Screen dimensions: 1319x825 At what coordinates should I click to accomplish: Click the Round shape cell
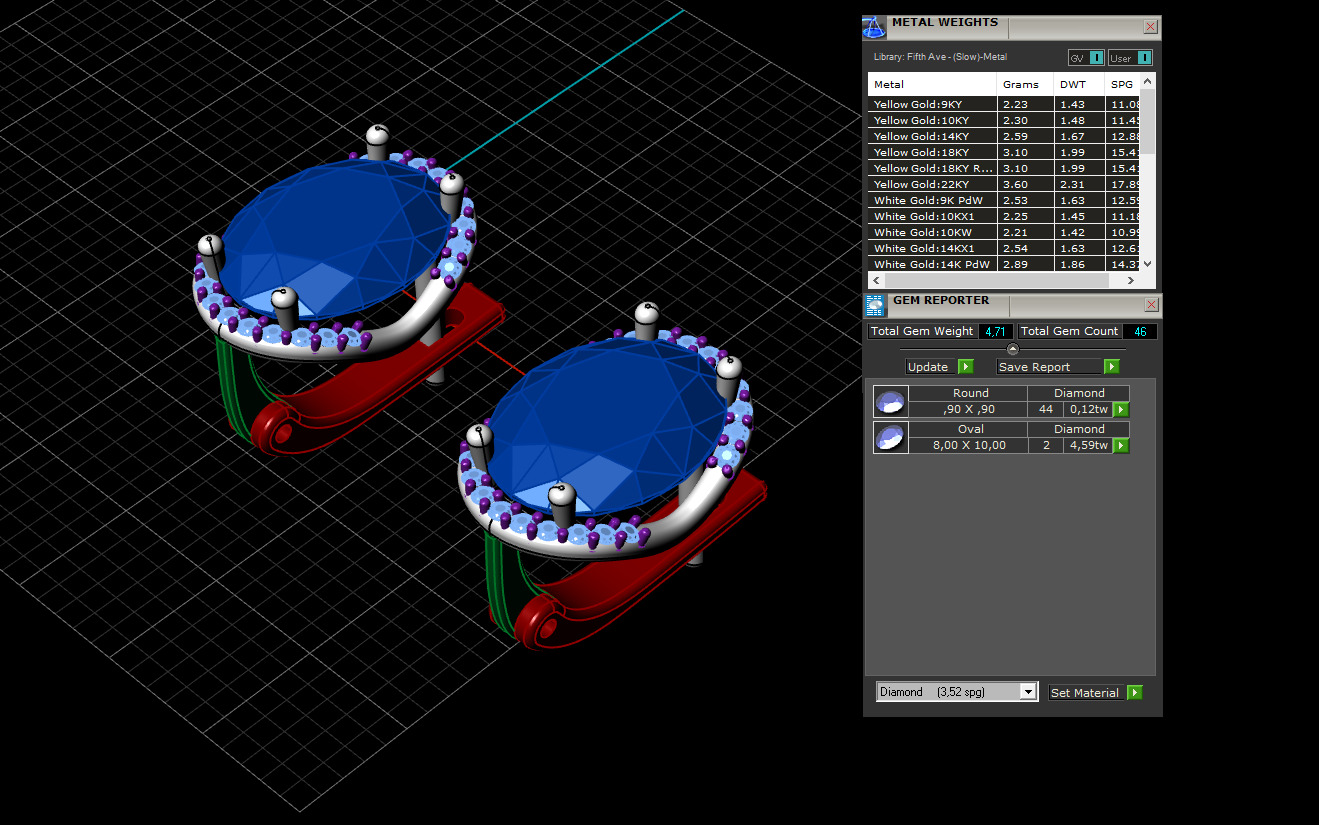point(969,393)
